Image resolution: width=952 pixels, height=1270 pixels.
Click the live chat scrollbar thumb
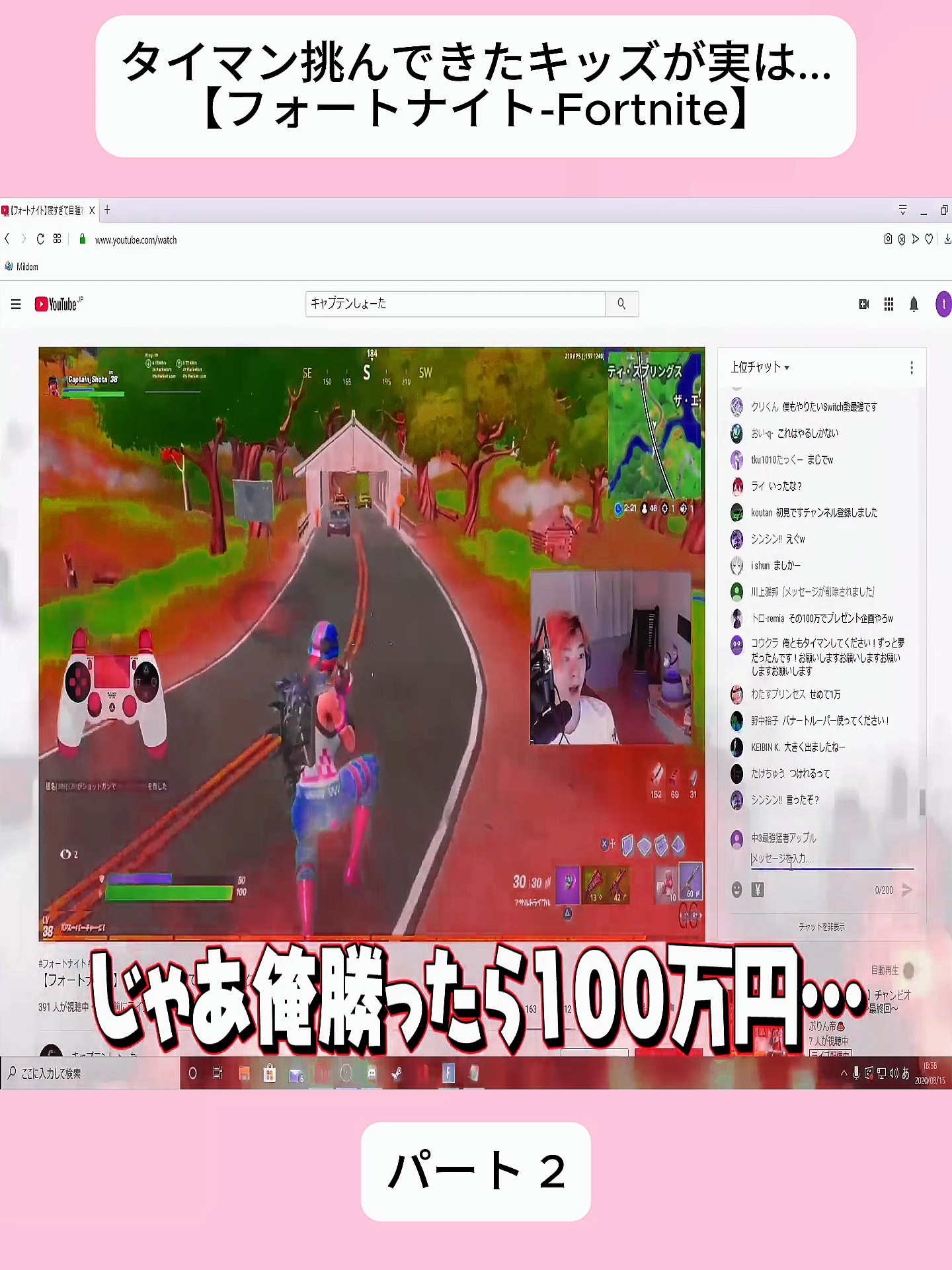click(922, 802)
